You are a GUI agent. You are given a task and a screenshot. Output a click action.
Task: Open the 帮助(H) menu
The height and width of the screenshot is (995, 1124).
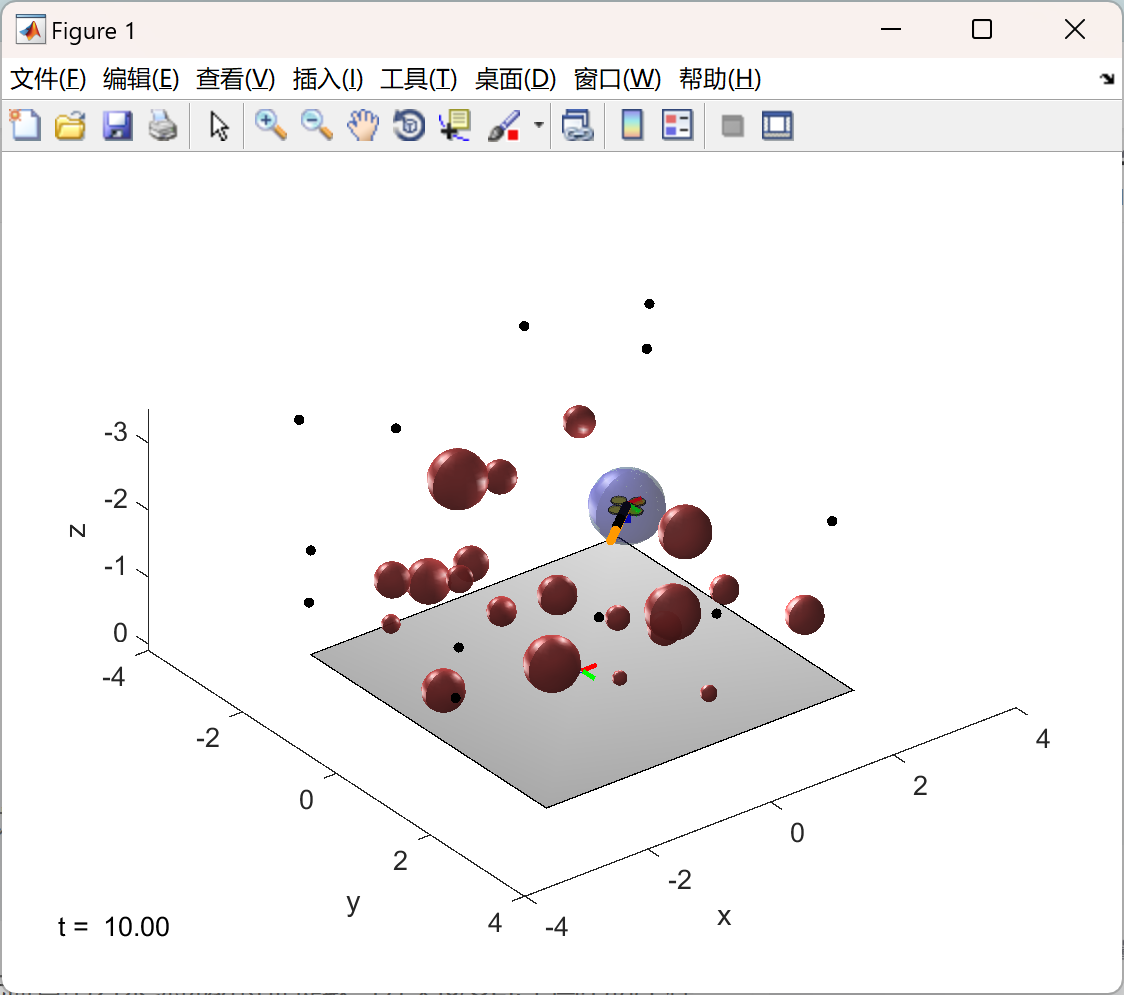coord(720,79)
